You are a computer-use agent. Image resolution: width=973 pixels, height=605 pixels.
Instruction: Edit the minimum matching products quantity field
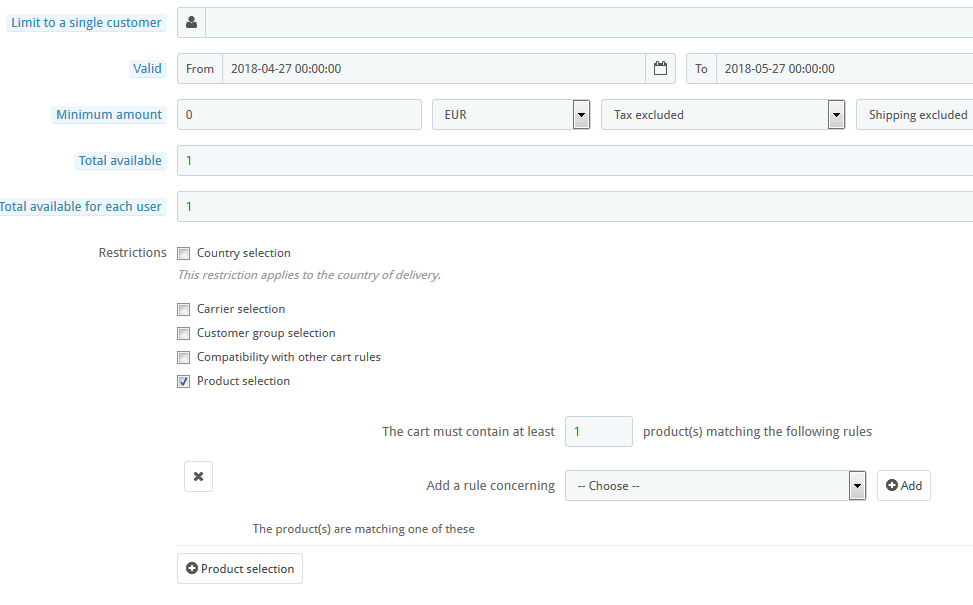pos(598,432)
